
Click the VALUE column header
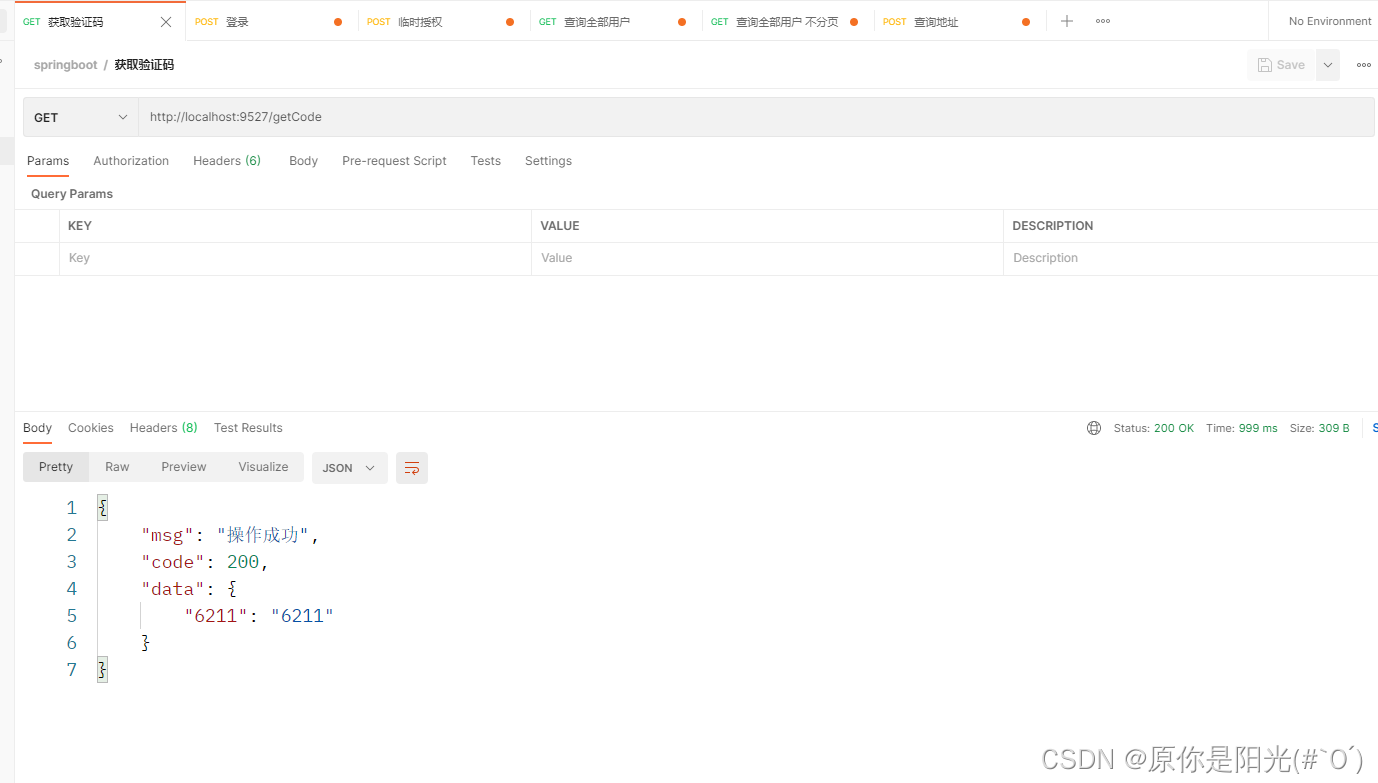click(x=560, y=226)
